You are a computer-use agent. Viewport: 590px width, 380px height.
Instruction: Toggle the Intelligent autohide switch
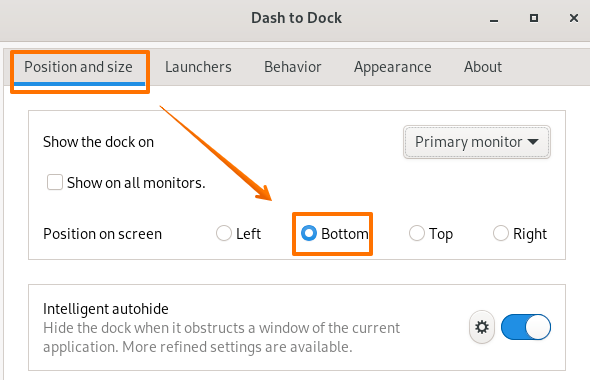(x=526, y=327)
